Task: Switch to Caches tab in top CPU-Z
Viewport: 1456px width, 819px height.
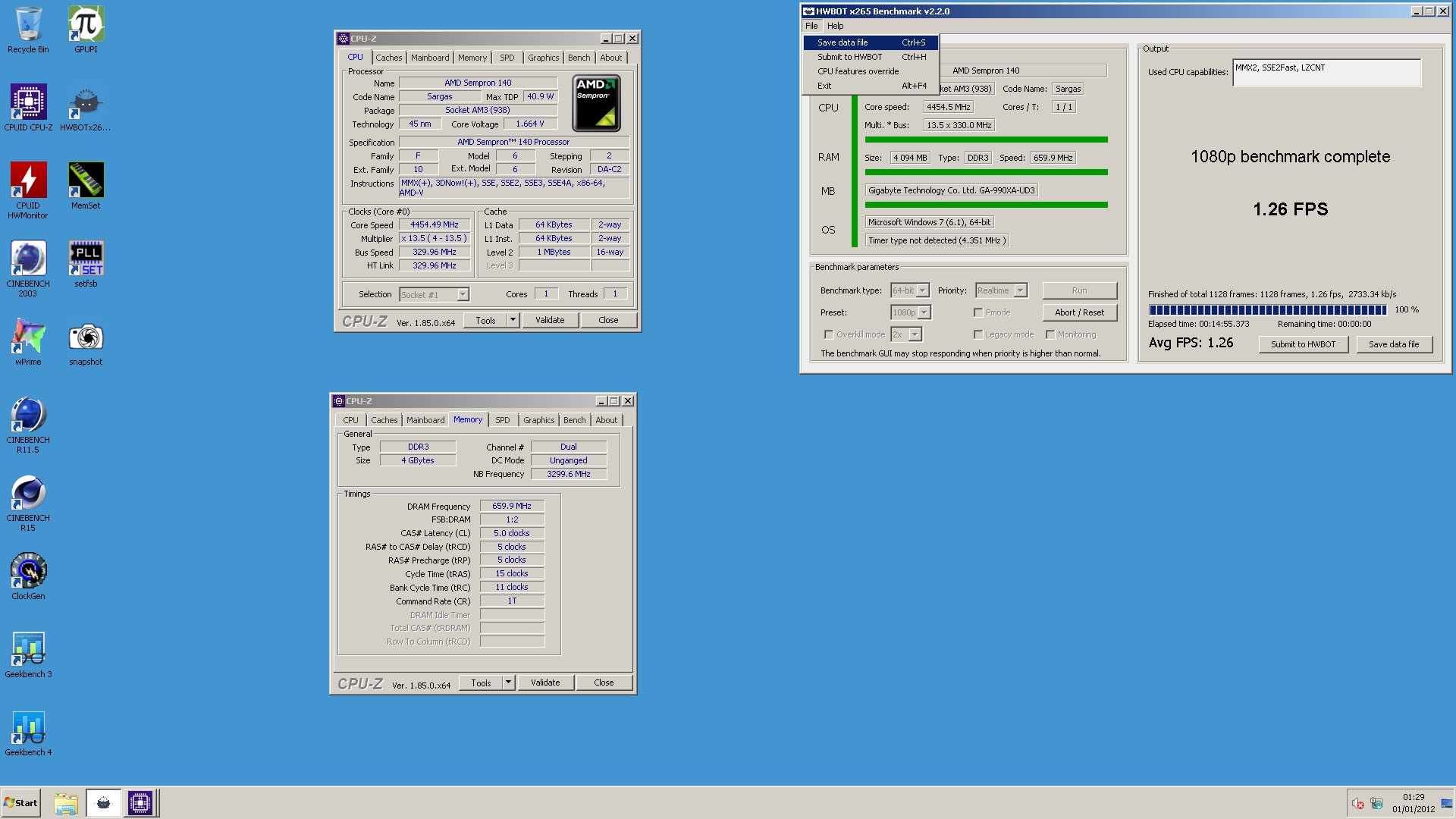Action: pos(388,58)
